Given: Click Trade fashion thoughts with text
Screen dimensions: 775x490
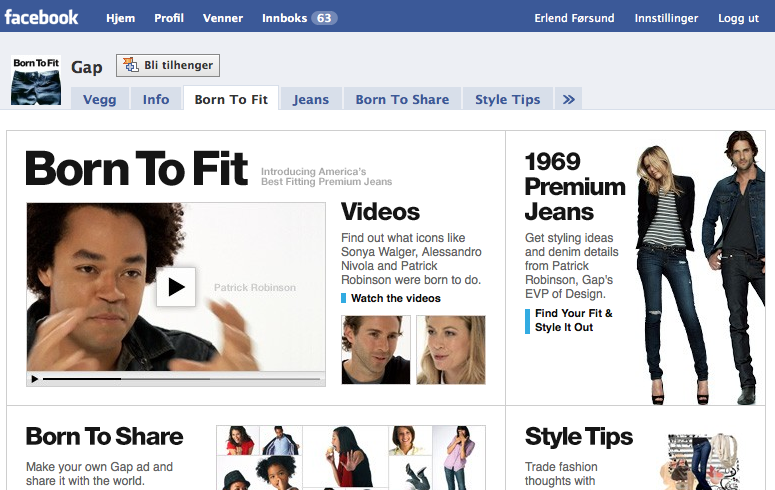Looking at the screenshot, I should 561,474.
